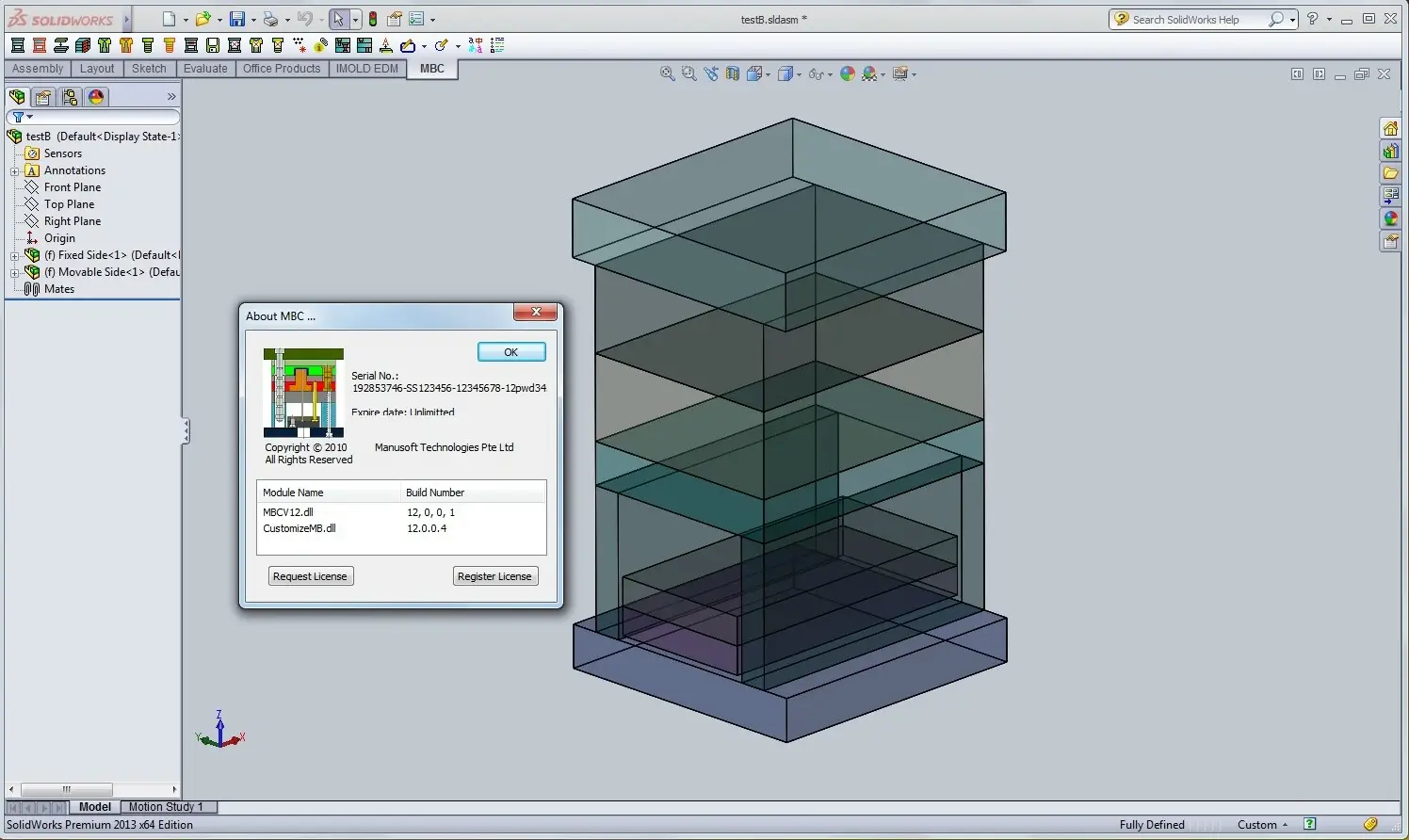This screenshot has width=1409, height=840.
Task: Click the Request License button
Action: [310, 576]
